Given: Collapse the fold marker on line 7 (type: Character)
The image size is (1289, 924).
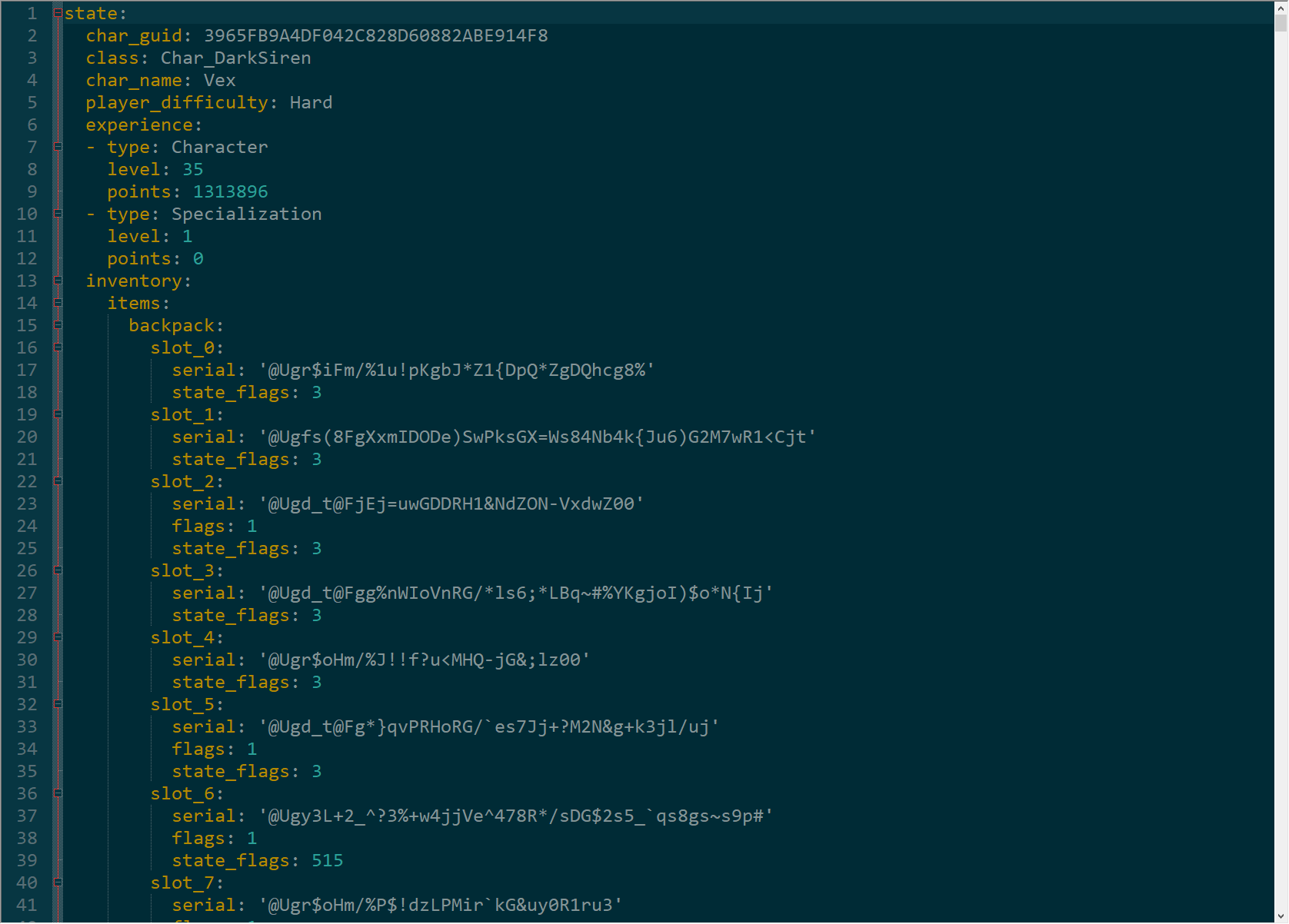Looking at the screenshot, I should click(x=58, y=147).
